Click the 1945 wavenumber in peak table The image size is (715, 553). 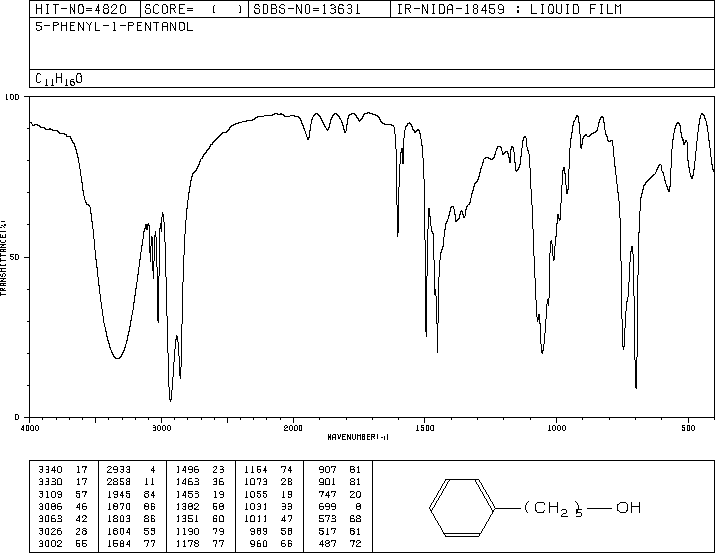(x=119, y=494)
